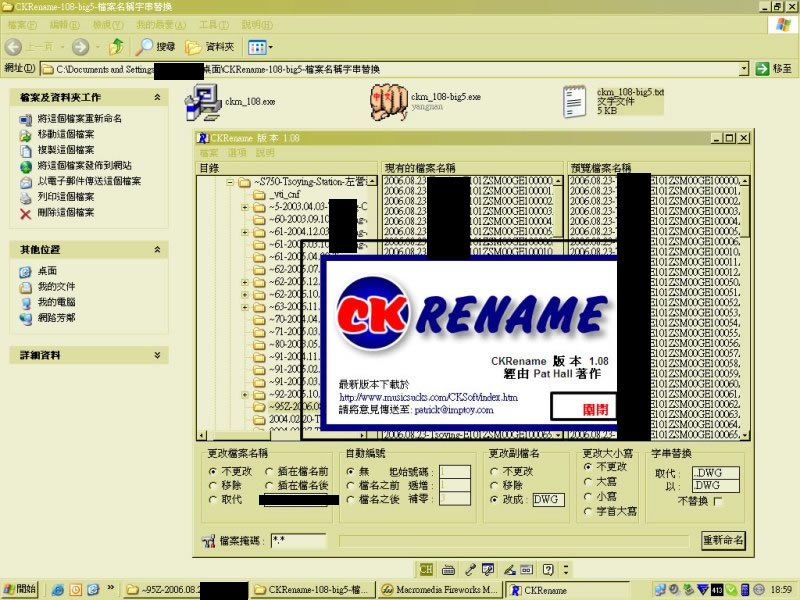This screenshot has height=600, width=800.
Task: Switch to Macromedia Fireworks on the taskbar
Action: [x=441, y=590]
